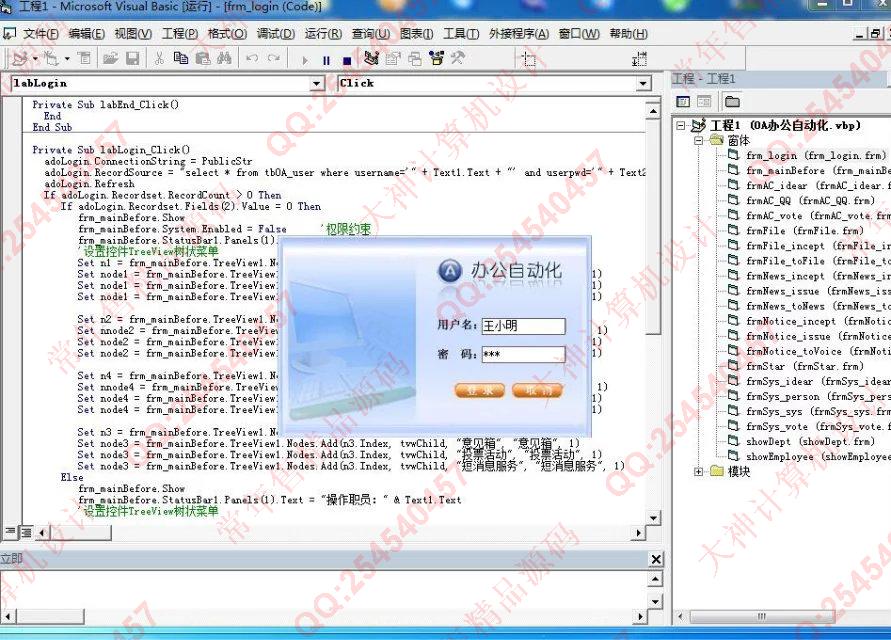The height and width of the screenshot is (640, 891).
Task: Click the Project panel horizontal scrollbar thumb
Action: click(762, 616)
